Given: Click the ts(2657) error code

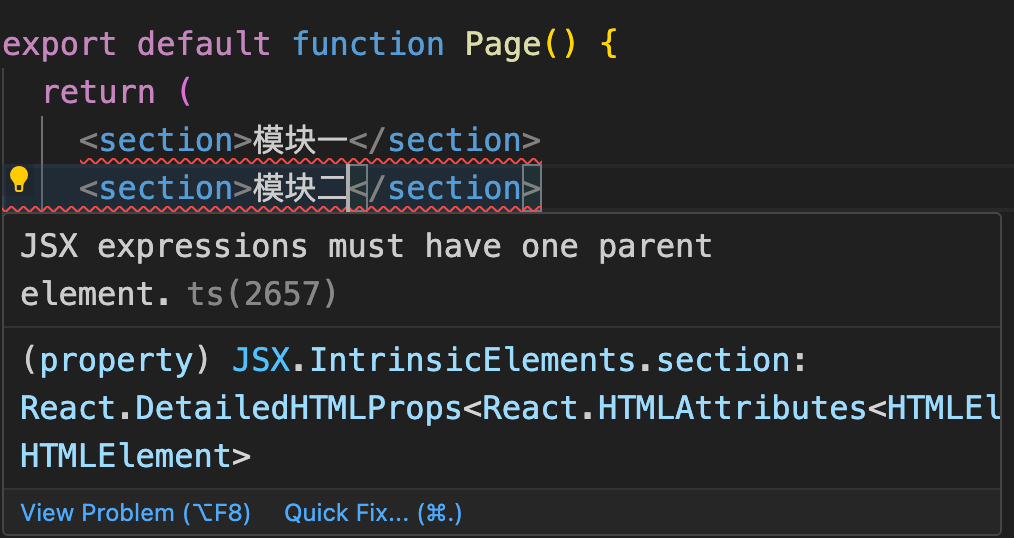Looking at the screenshot, I should tap(262, 294).
